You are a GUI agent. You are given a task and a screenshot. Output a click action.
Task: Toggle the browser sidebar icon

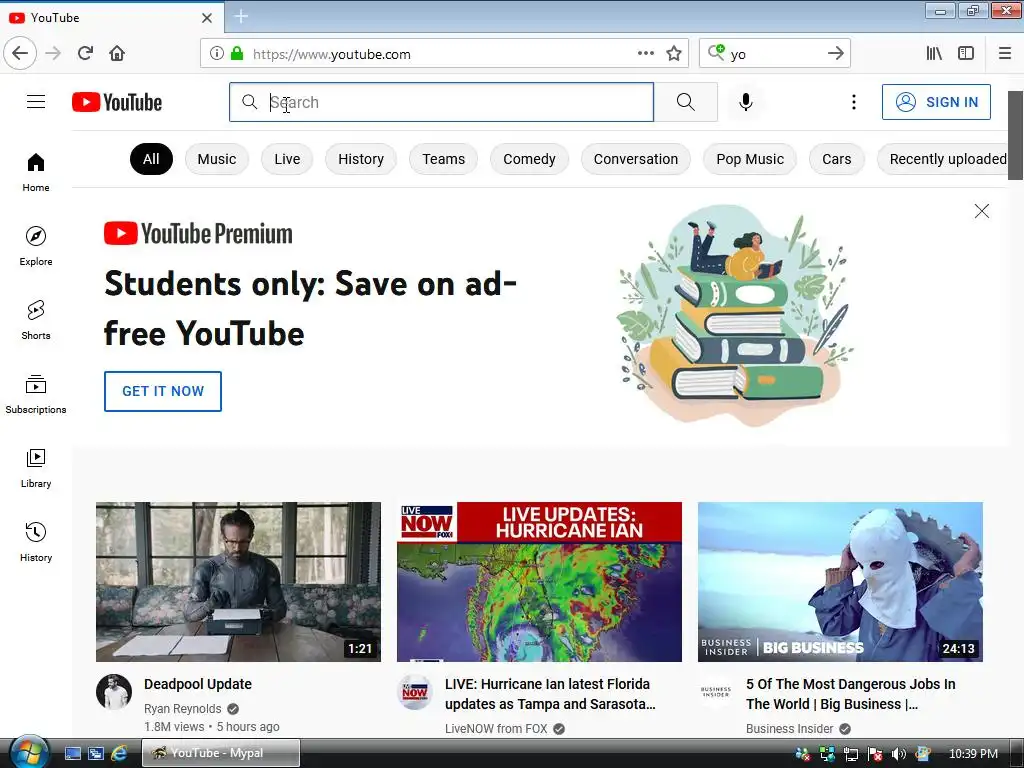966,54
